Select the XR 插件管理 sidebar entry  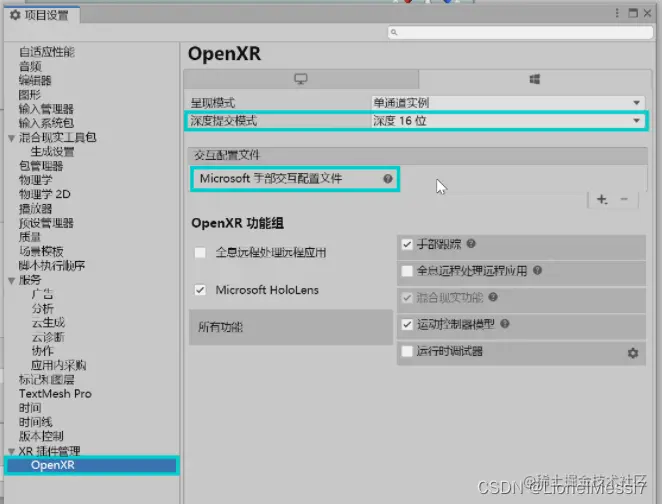49,451
